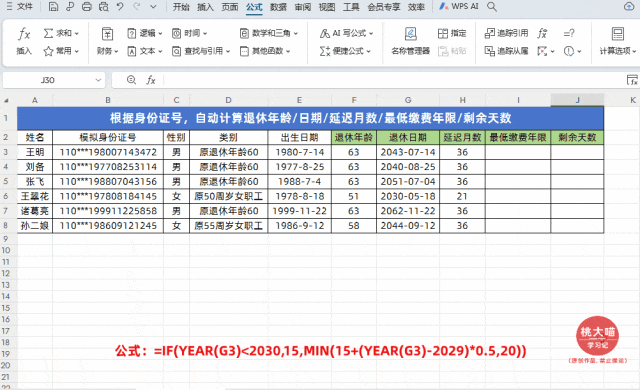
Task: Select row 3 header
Action: click(6, 152)
